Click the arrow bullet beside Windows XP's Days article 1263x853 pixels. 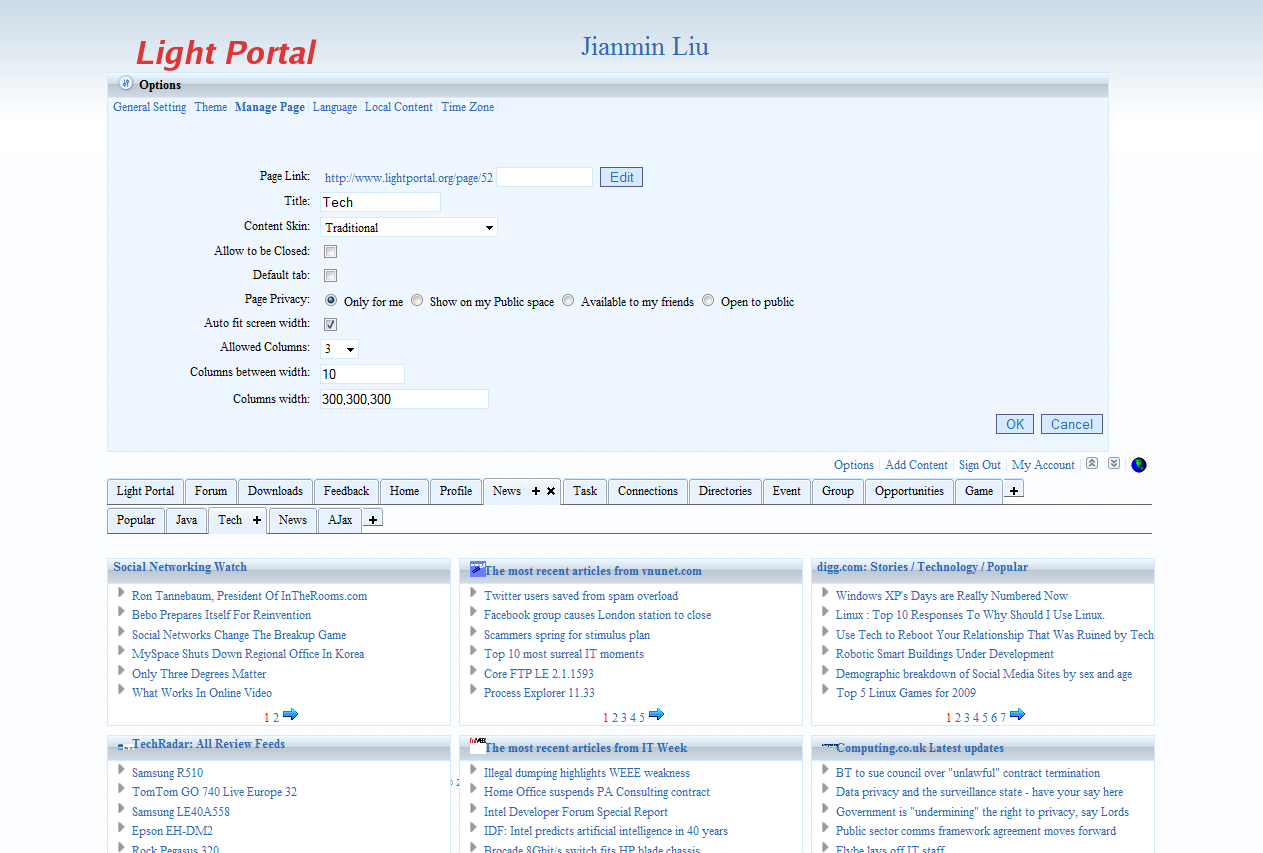[x=826, y=593]
